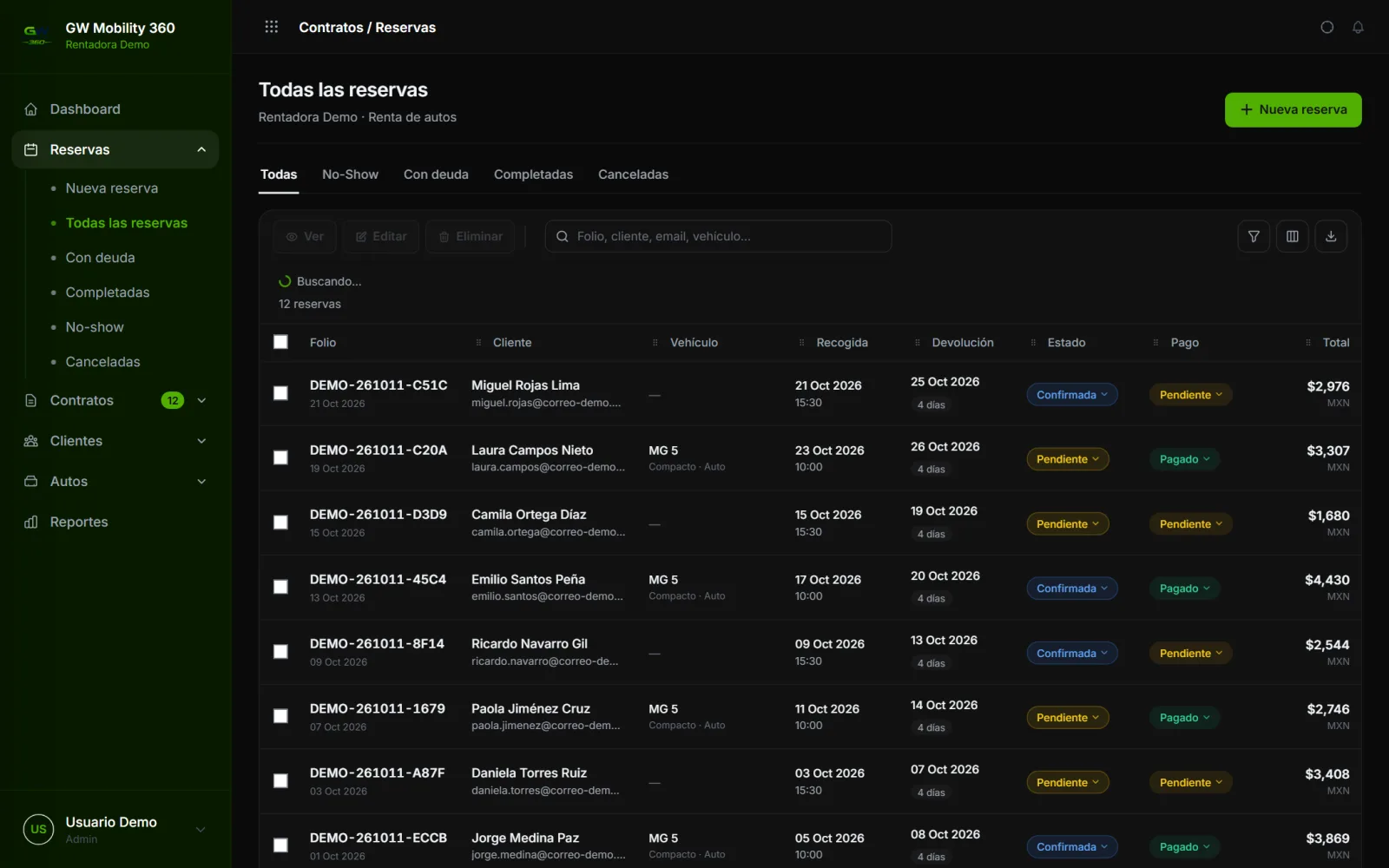The height and width of the screenshot is (868, 1389).
Task: Switch to the Canceladas tab
Action: click(633, 174)
